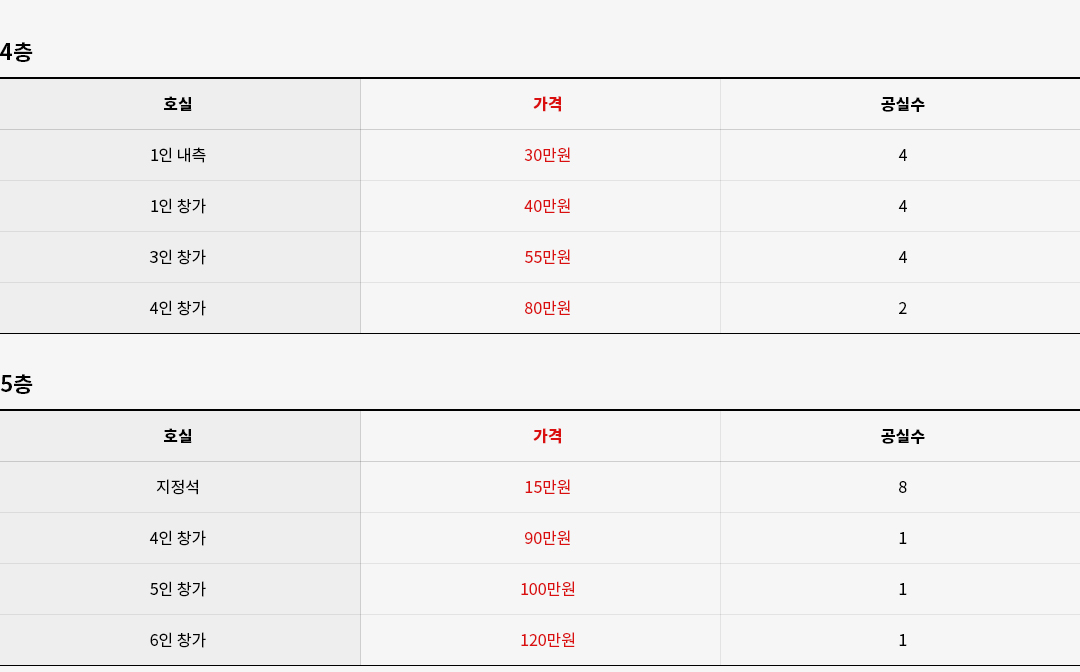Select the 3인 창가 room cell

(178, 257)
